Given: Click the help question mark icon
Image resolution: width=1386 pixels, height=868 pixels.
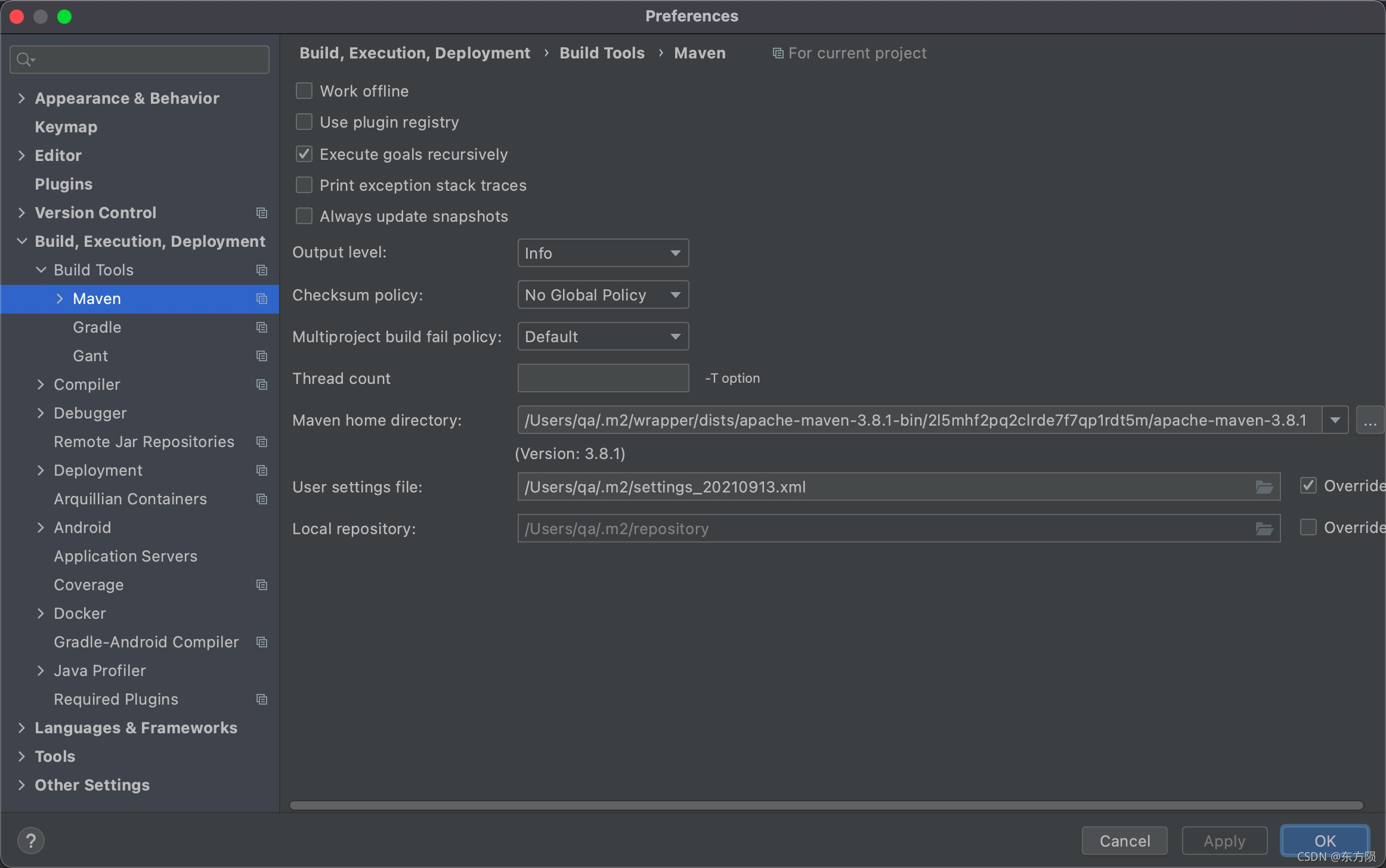Looking at the screenshot, I should [x=31, y=841].
